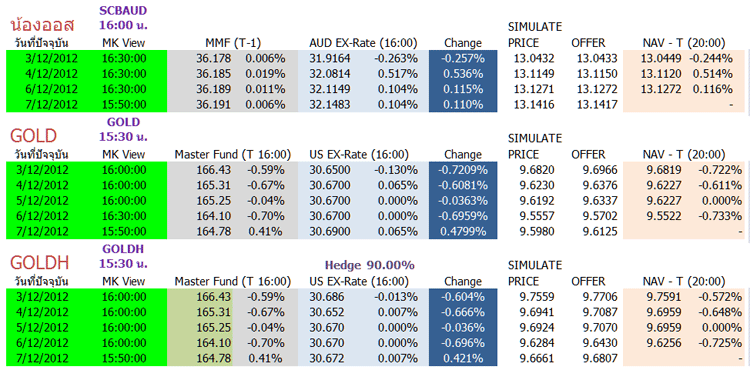Select GOLDH MK View time 15:50:00
This screenshot has width=750, height=370.
point(123,358)
